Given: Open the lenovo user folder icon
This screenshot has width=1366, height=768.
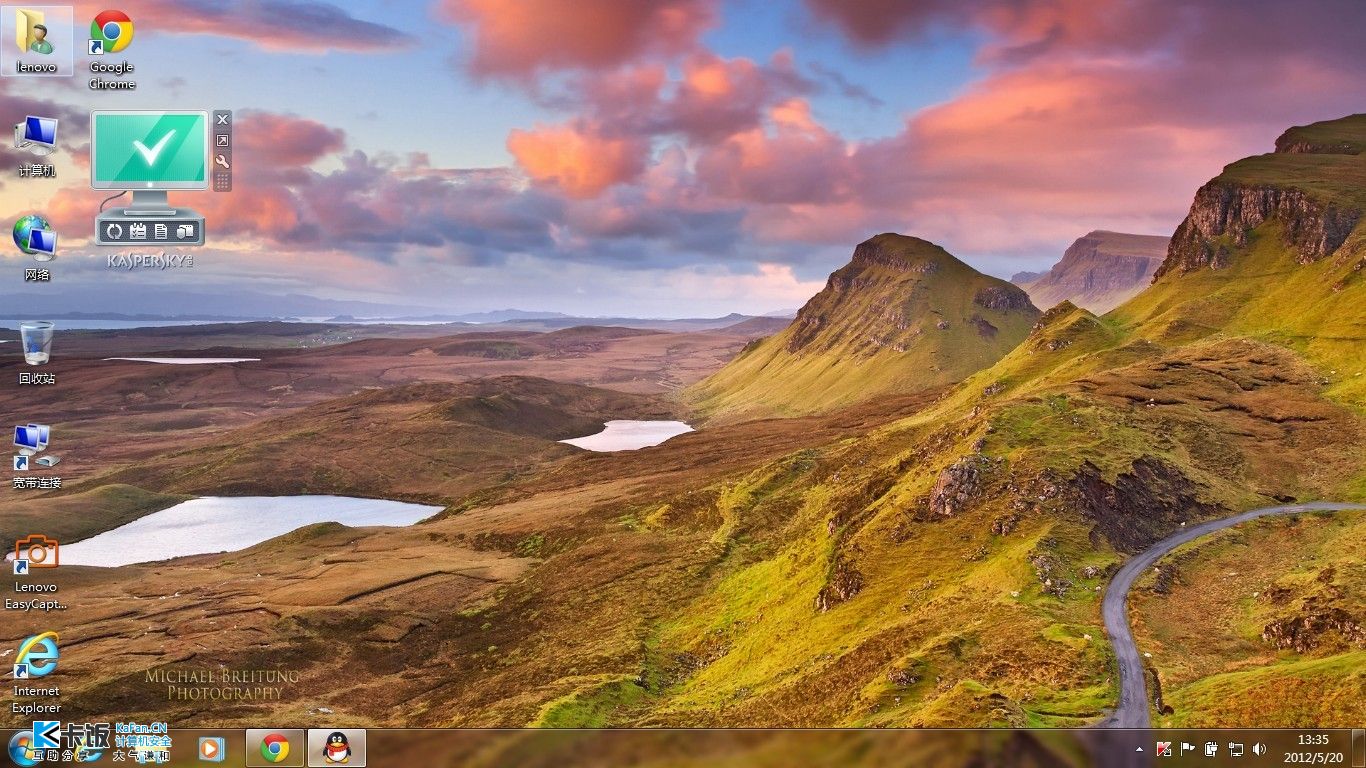Looking at the screenshot, I should (37, 41).
